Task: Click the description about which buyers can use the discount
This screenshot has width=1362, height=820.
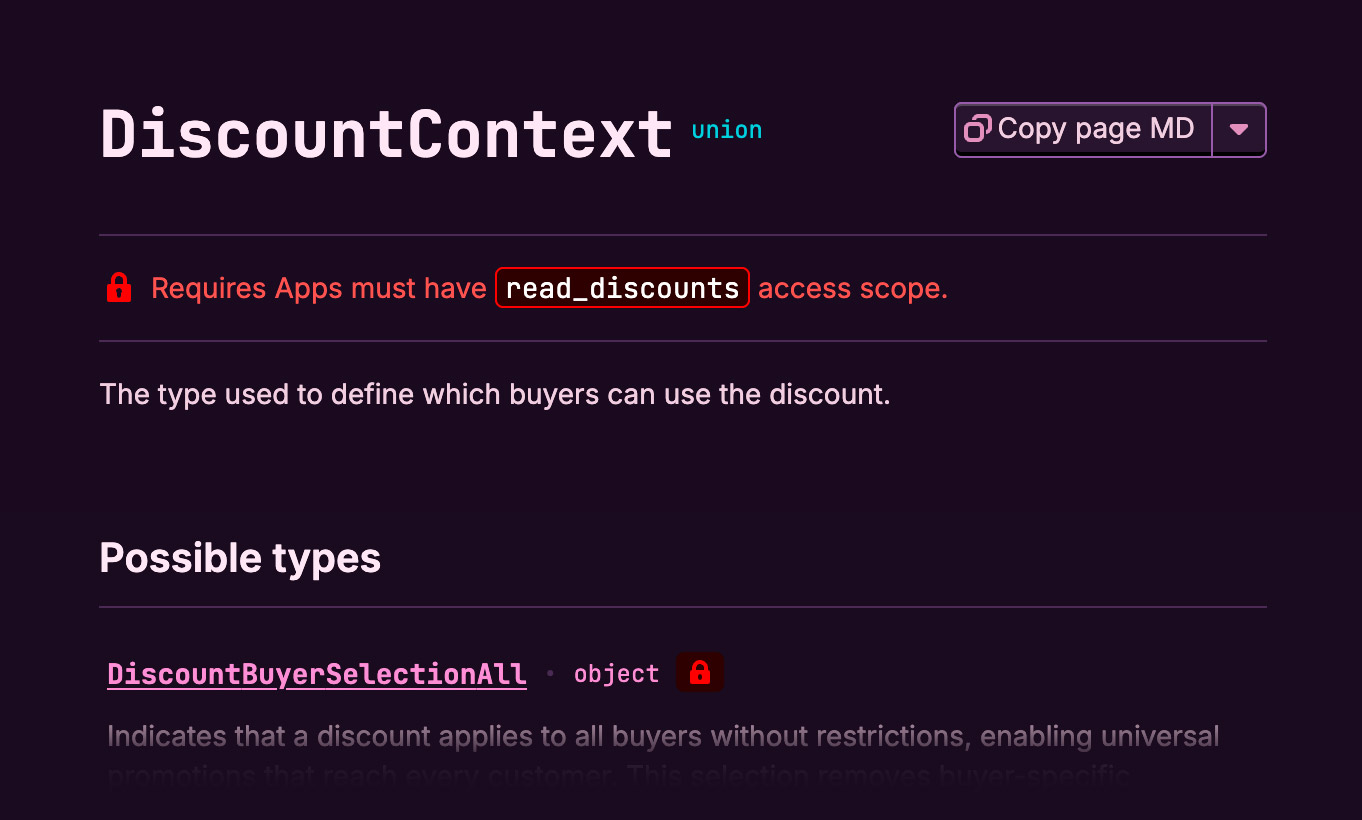Action: coord(495,394)
